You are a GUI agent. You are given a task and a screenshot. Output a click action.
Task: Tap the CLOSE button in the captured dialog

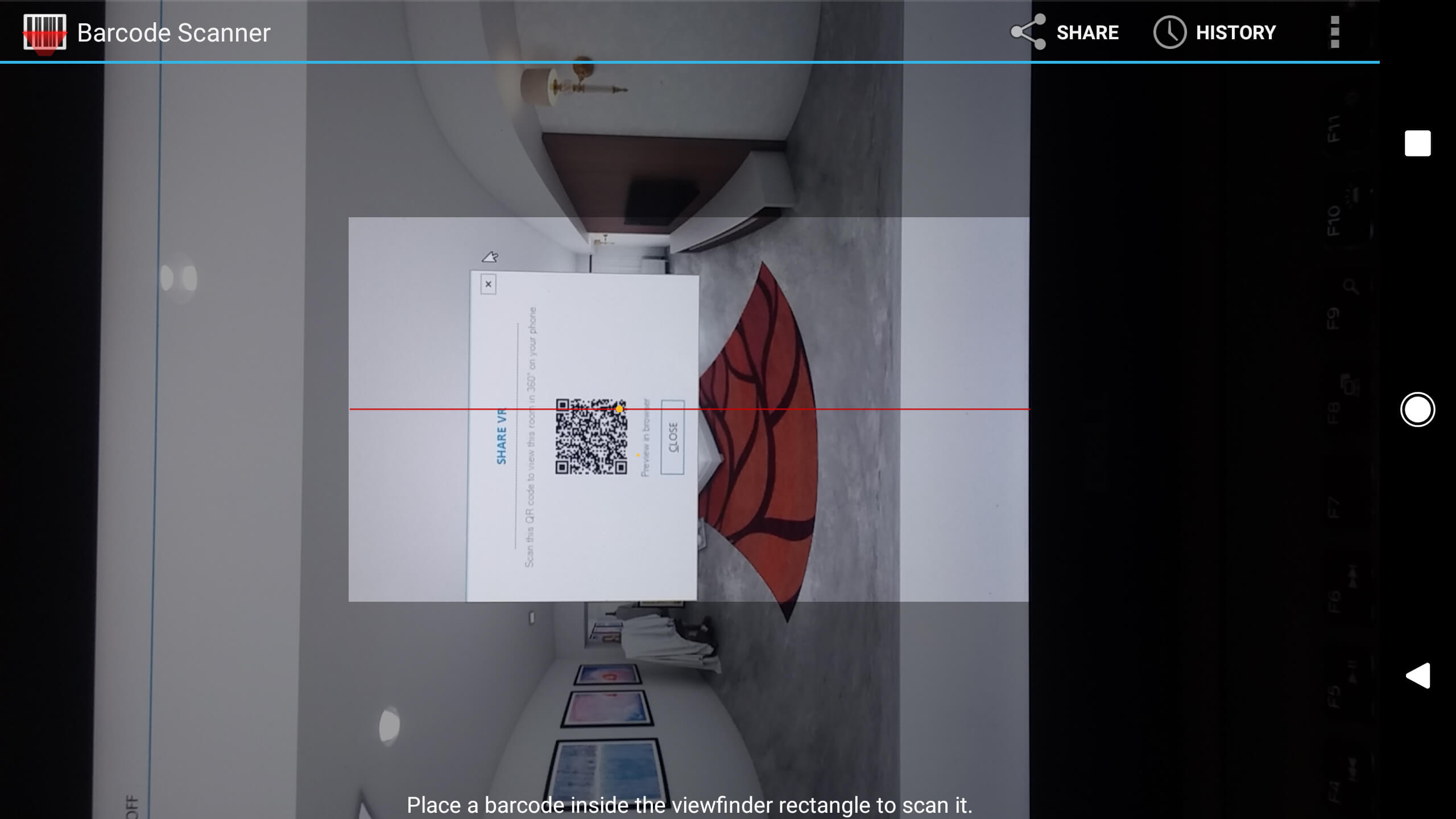(672, 437)
